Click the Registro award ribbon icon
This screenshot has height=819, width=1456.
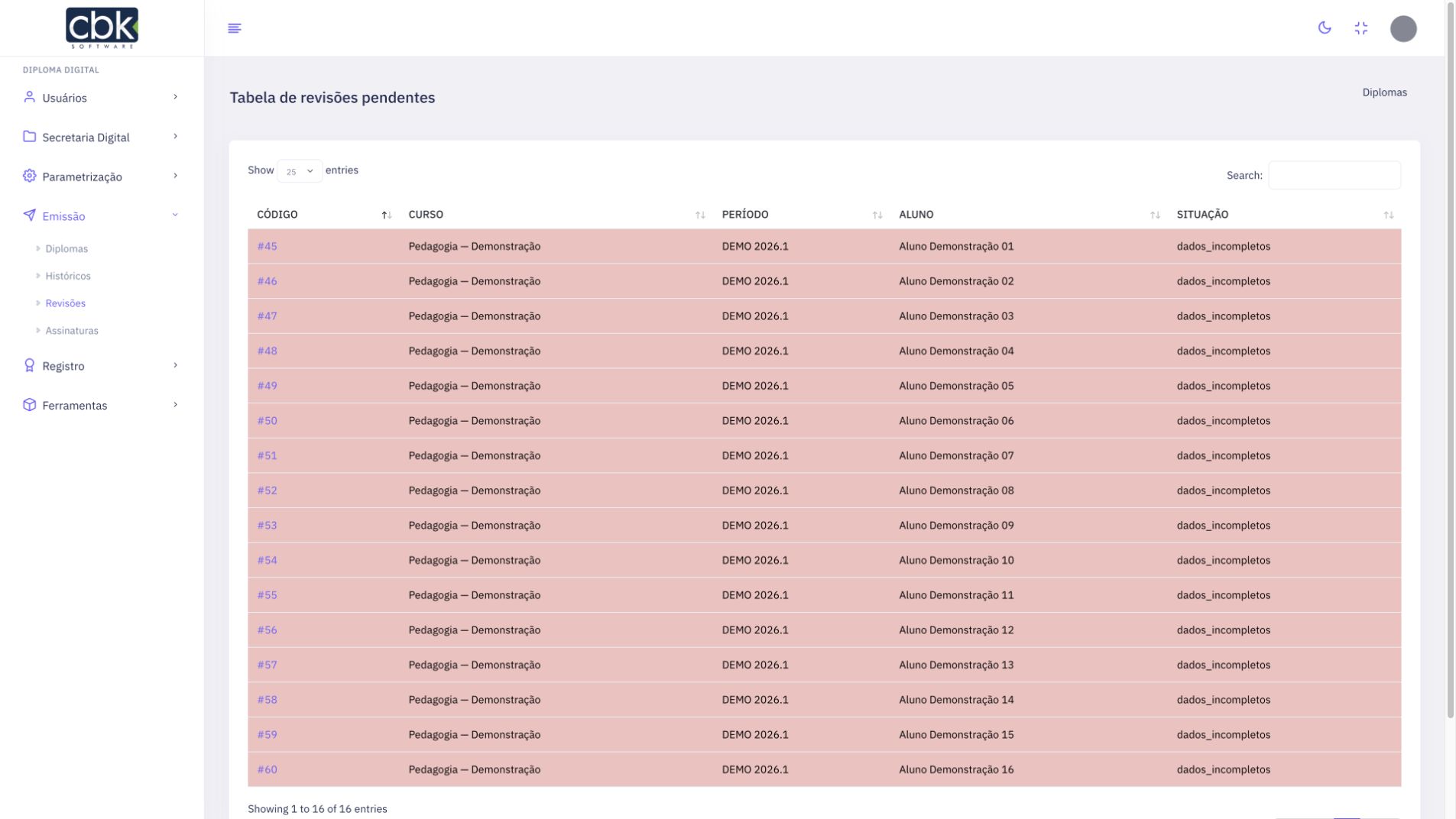point(29,365)
